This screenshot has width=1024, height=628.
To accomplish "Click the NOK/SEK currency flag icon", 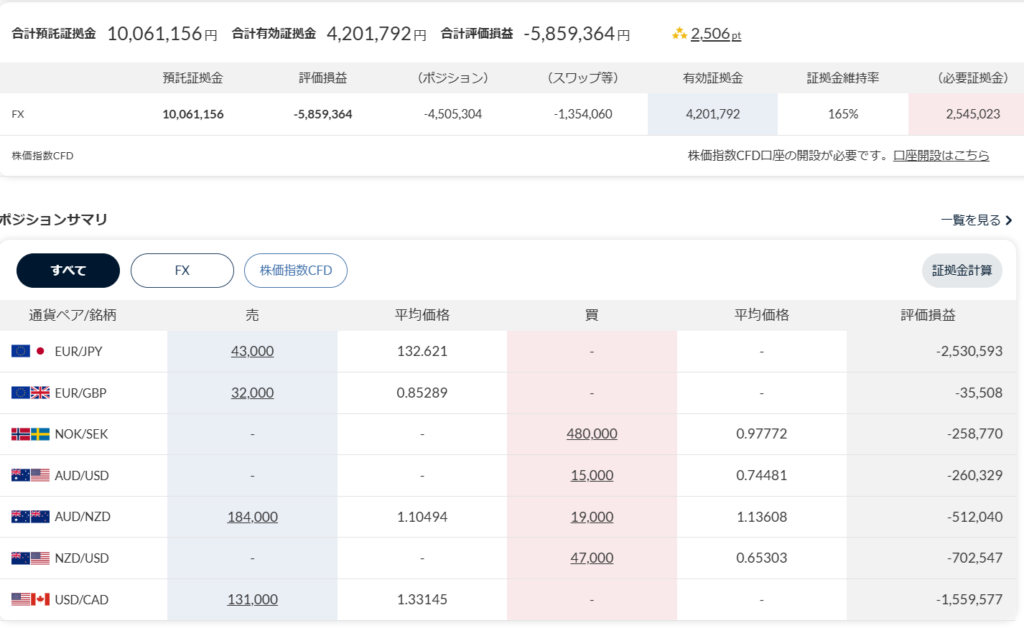I will point(30,434).
